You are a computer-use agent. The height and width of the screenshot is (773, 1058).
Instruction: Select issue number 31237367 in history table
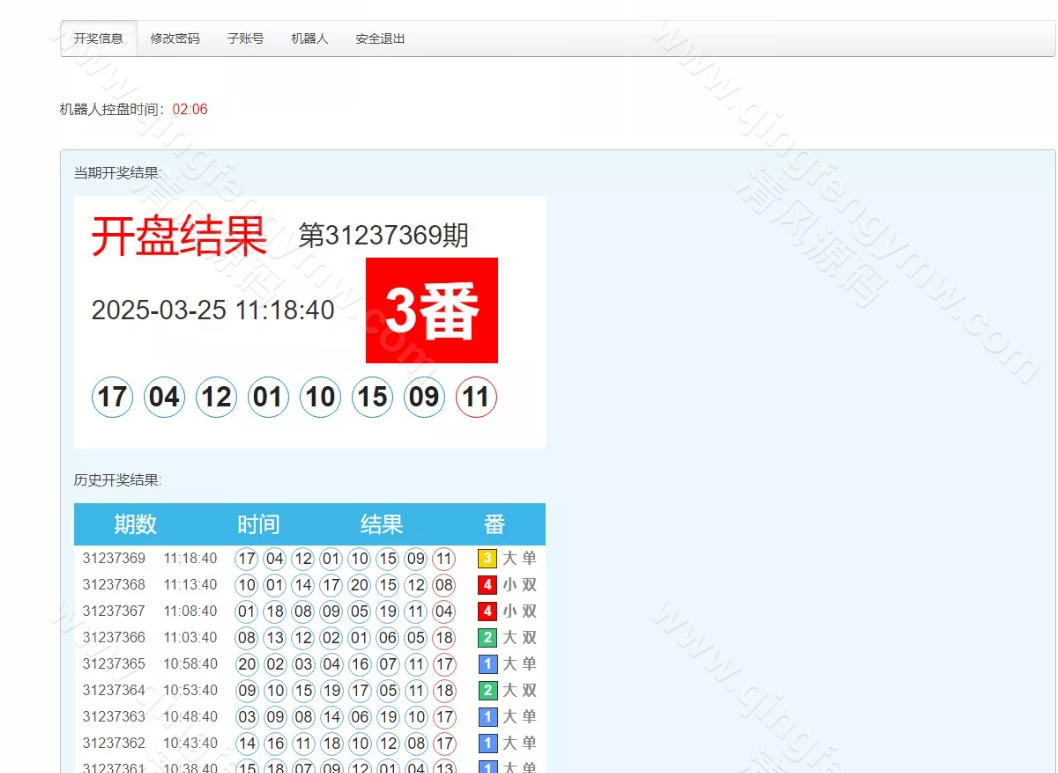(x=114, y=611)
